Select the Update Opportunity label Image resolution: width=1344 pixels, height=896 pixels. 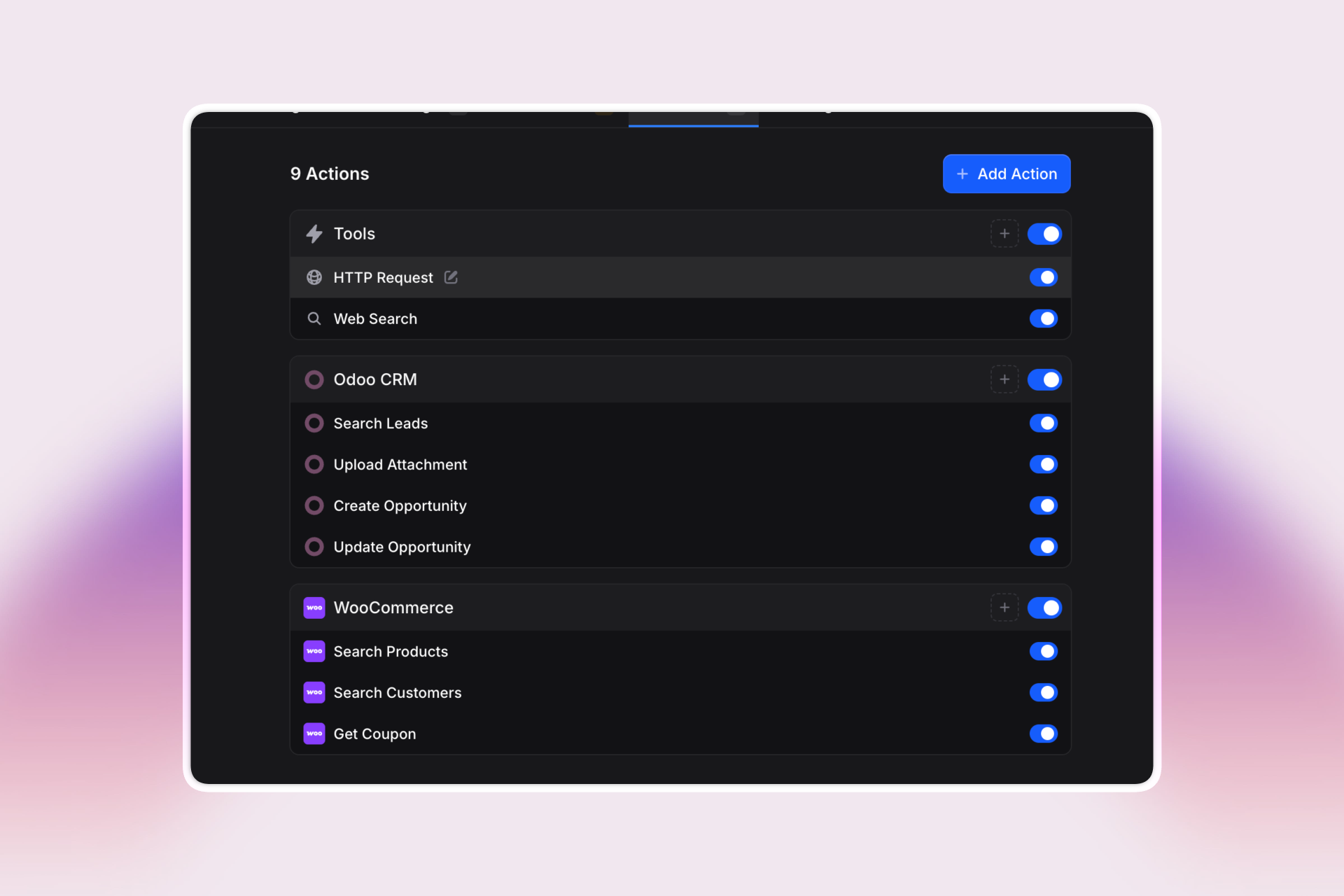402,547
